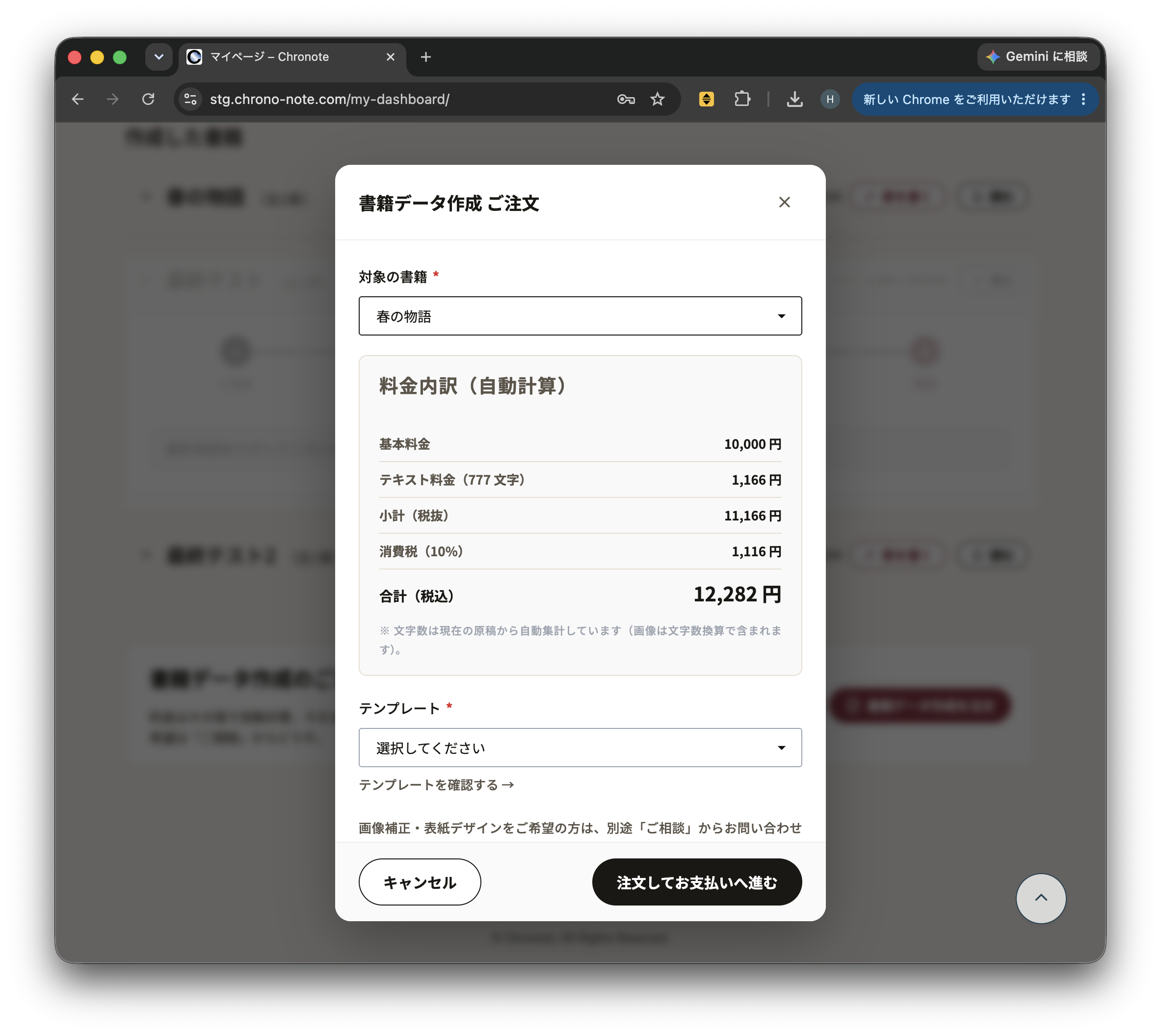
Task: Reload the page with the refresh icon
Action: pos(148,99)
